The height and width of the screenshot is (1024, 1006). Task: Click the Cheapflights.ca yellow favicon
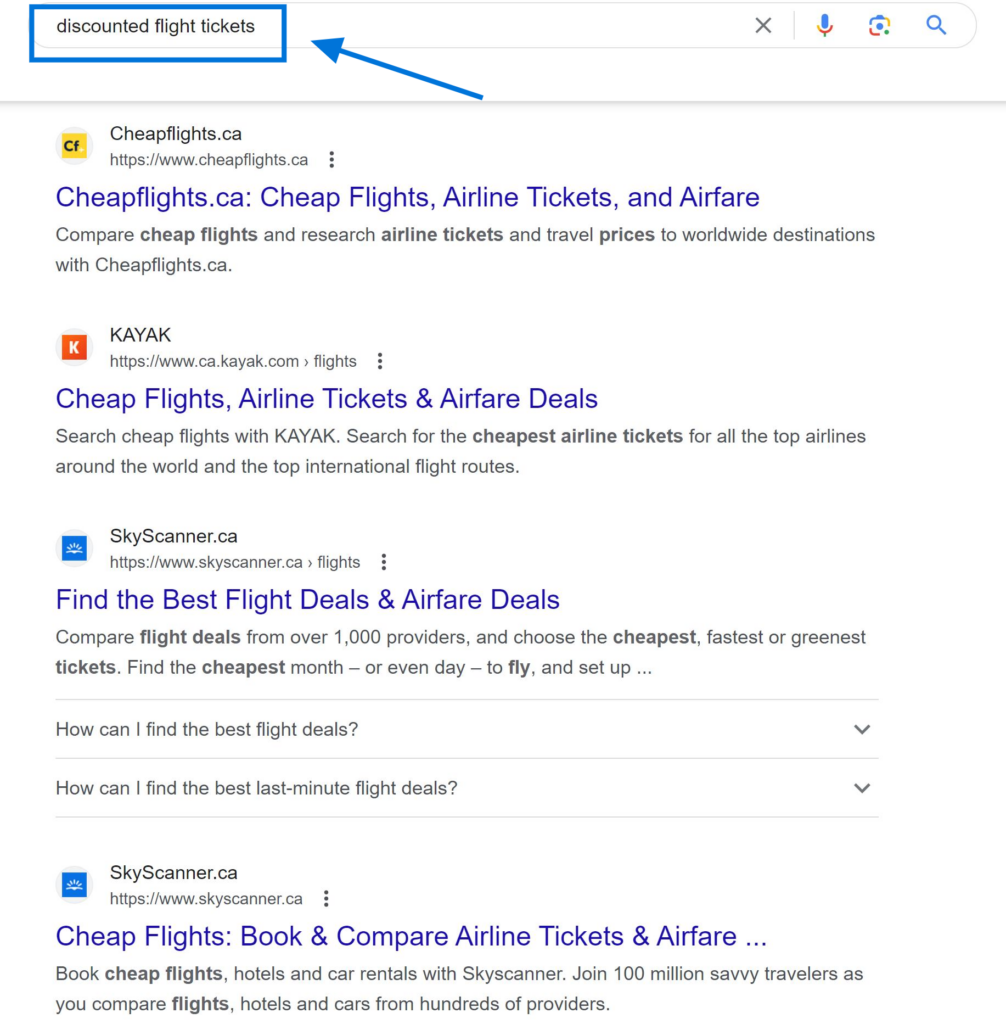73,145
